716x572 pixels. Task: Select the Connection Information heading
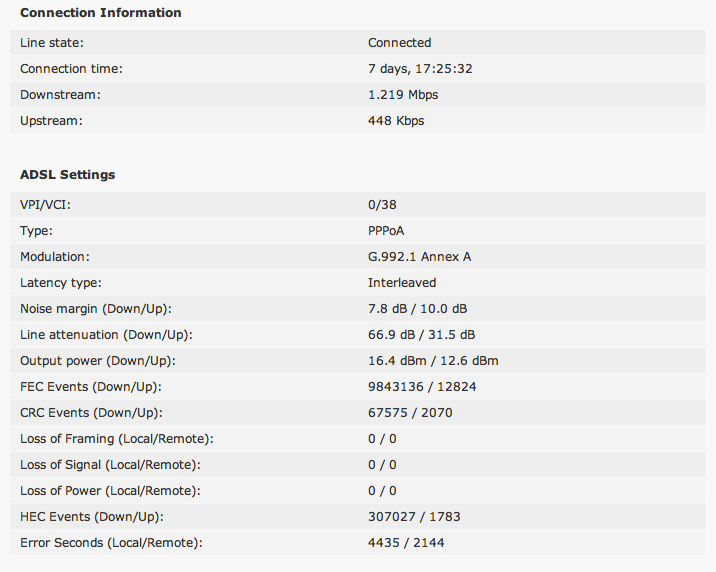coord(100,13)
